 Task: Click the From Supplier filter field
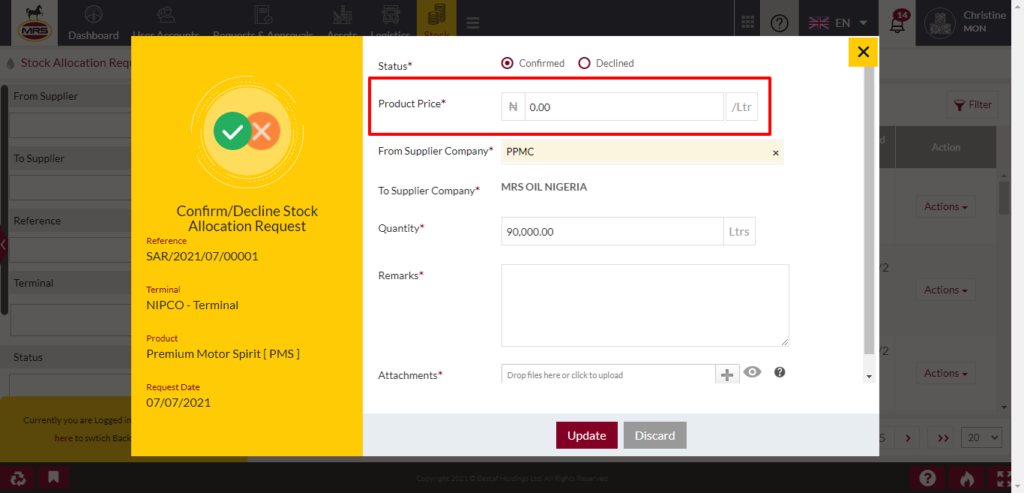(x=71, y=126)
